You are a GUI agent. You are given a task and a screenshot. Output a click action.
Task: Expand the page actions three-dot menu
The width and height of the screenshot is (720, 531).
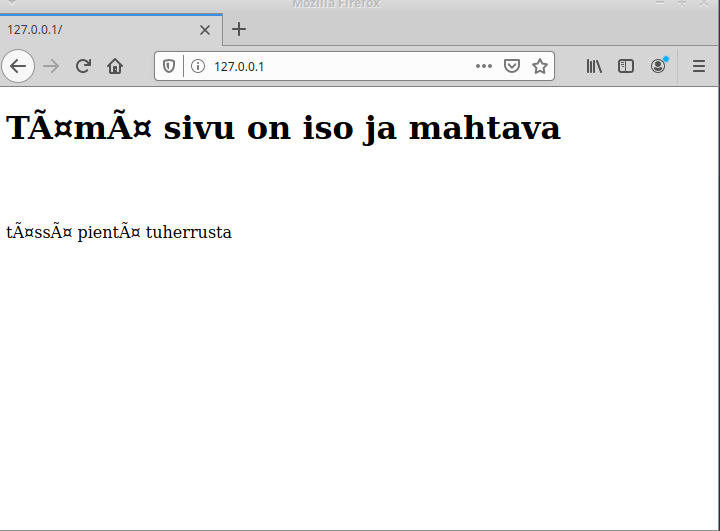point(484,66)
